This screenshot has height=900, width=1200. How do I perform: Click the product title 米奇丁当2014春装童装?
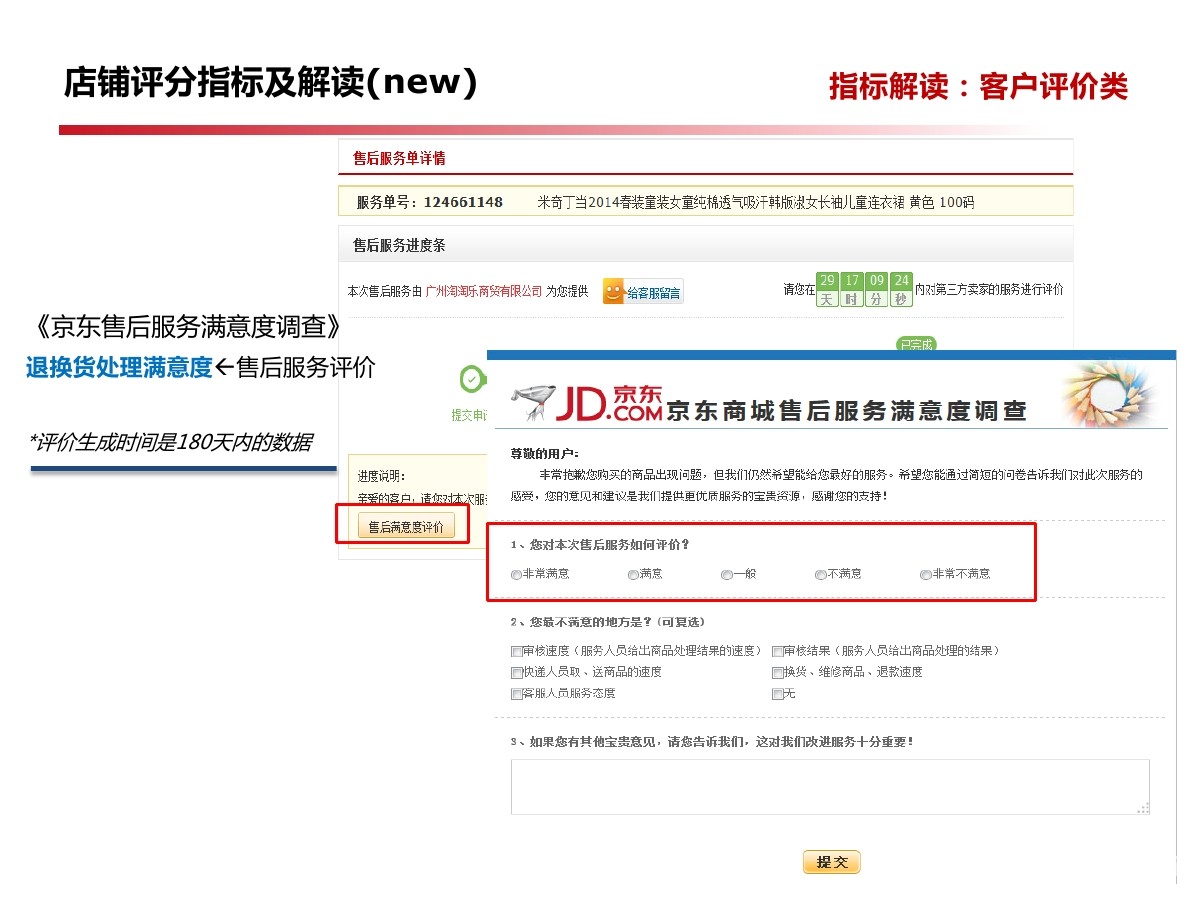click(756, 202)
